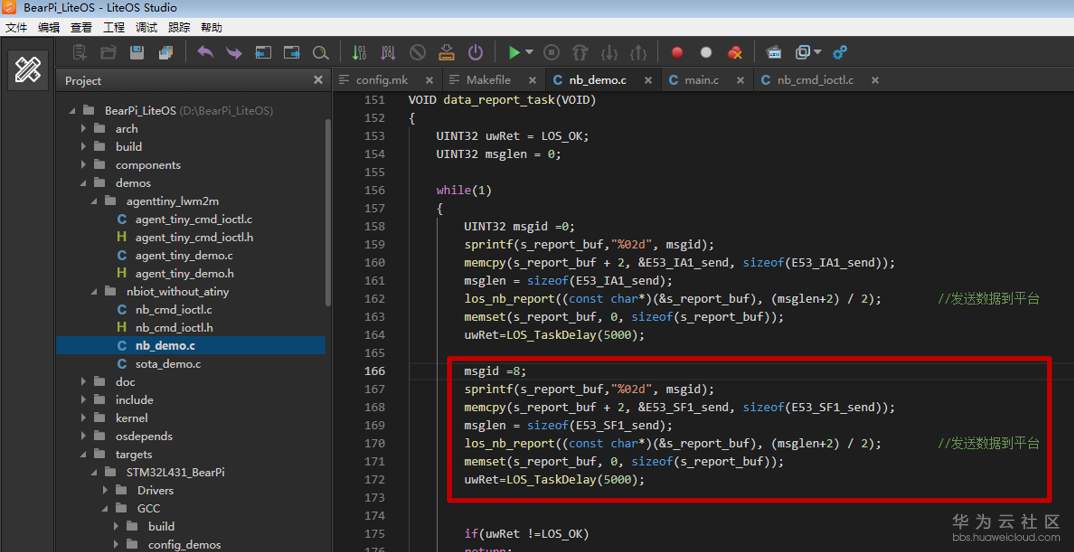The width and height of the screenshot is (1074, 552).
Task: Open agent_tiny_demo.c in project tree
Action: click(x=184, y=255)
